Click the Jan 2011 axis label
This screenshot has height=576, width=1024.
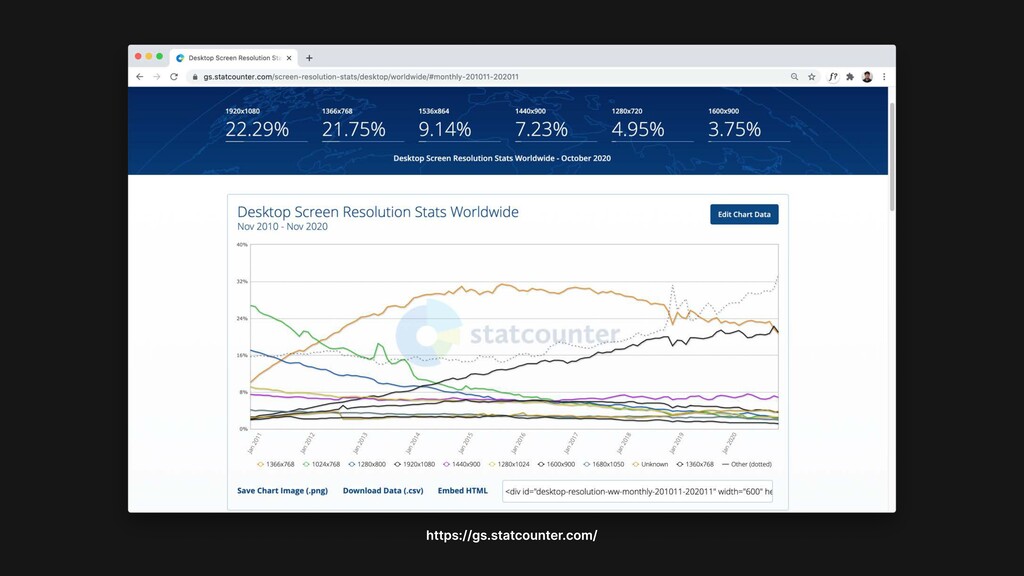tap(254, 443)
